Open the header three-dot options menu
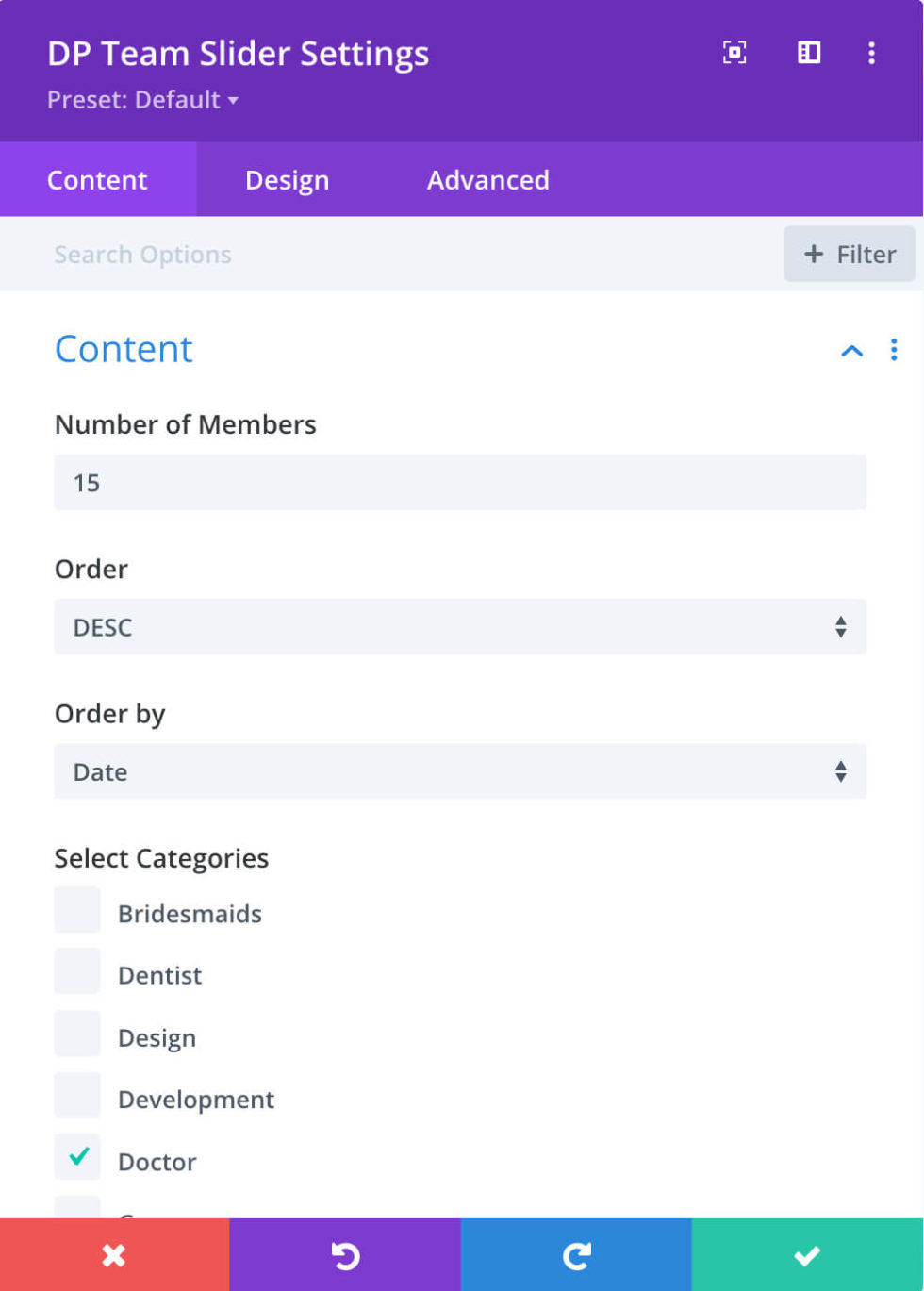 [870, 53]
